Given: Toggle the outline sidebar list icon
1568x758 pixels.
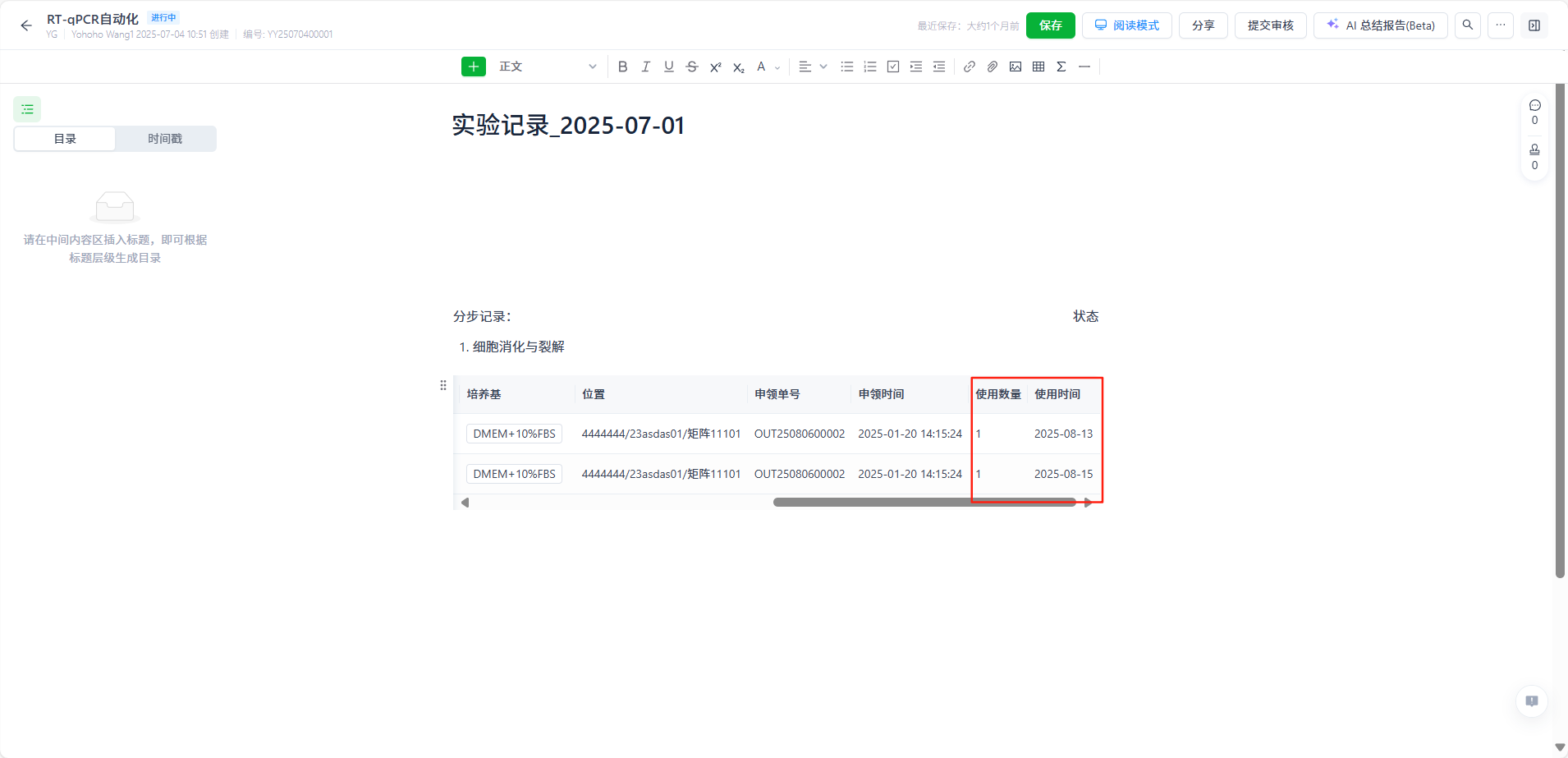Looking at the screenshot, I should click(27, 109).
